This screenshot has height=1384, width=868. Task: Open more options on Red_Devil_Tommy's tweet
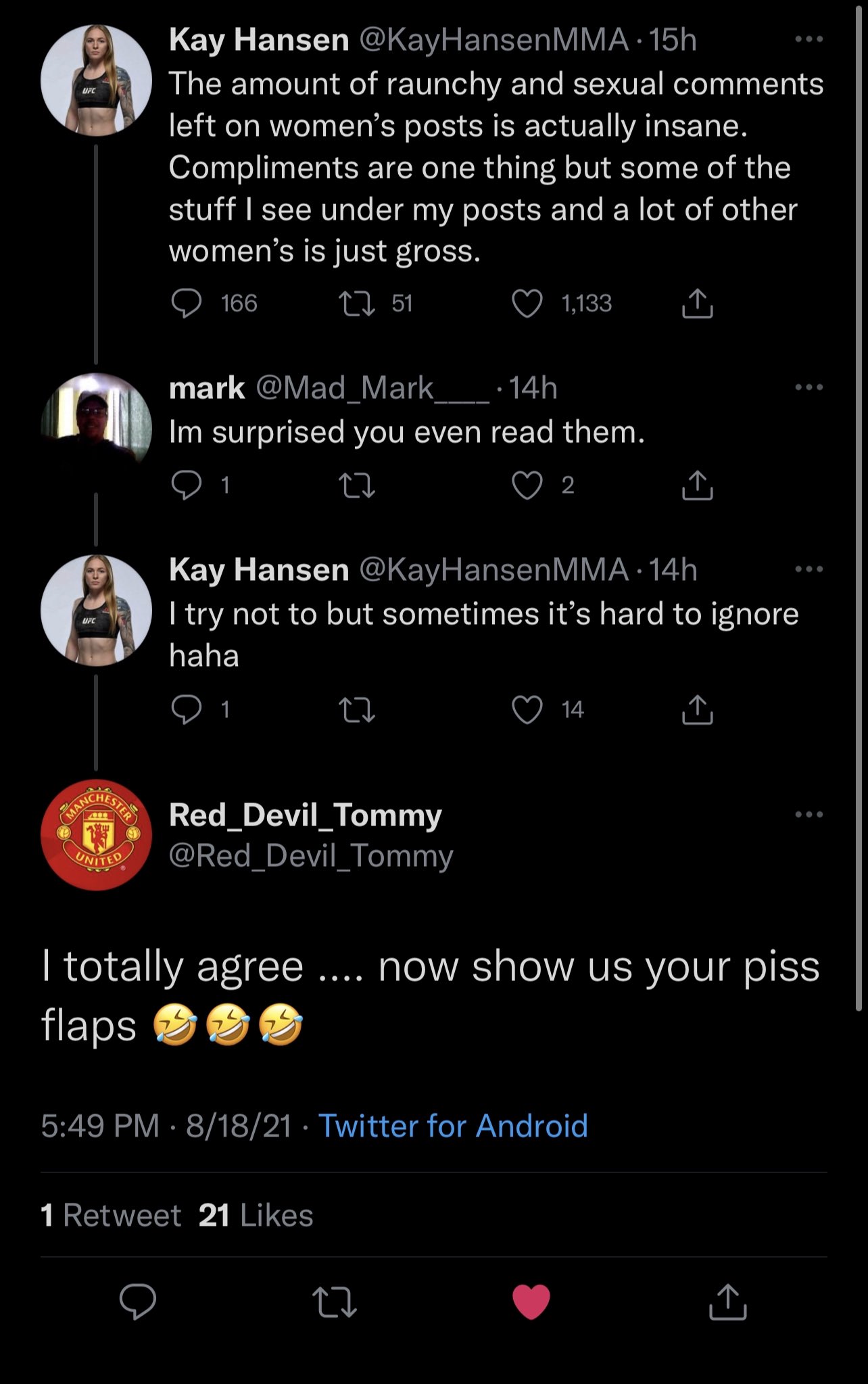[809, 815]
